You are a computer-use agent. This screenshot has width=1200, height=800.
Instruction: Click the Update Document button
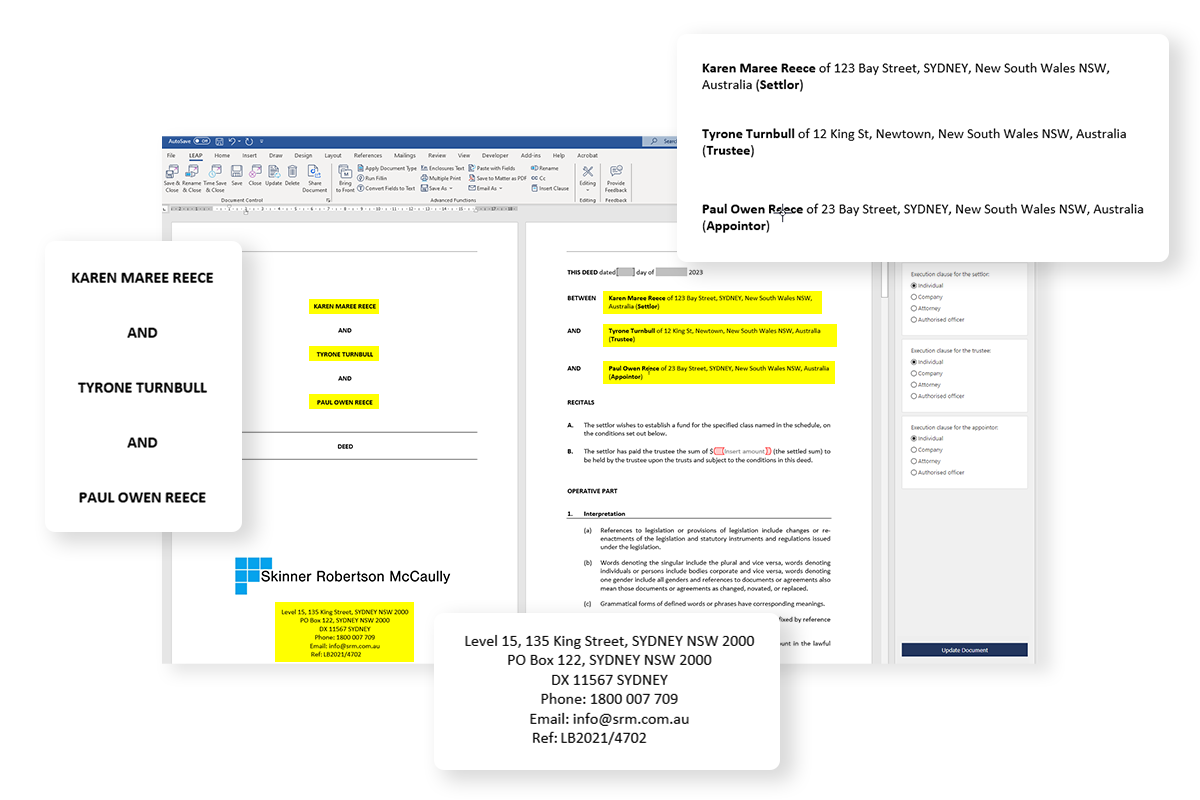[x=964, y=650]
